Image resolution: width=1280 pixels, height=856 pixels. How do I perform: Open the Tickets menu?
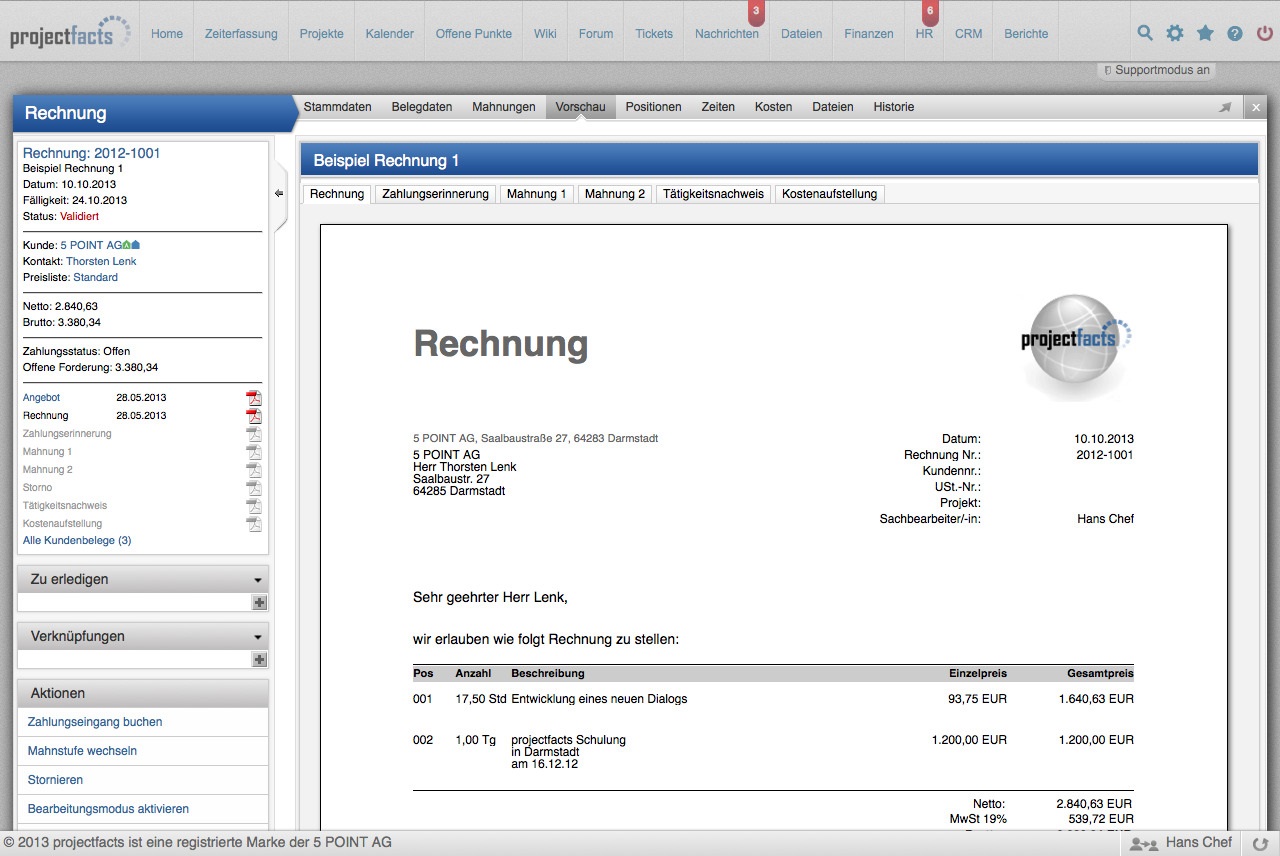pyautogui.click(x=654, y=33)
